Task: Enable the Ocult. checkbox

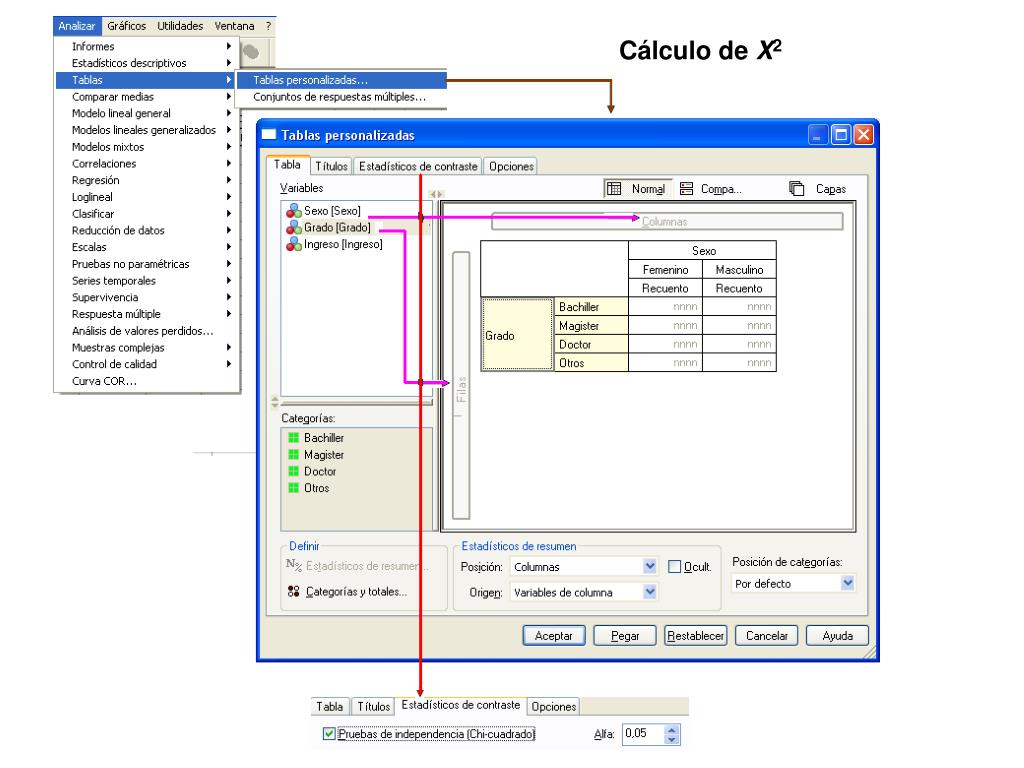Action: (675, 567)
